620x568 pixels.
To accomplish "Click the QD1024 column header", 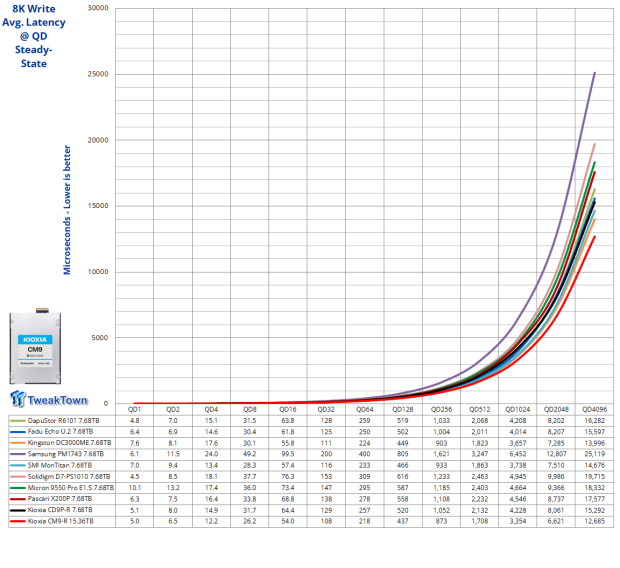I will pos(518,409).
